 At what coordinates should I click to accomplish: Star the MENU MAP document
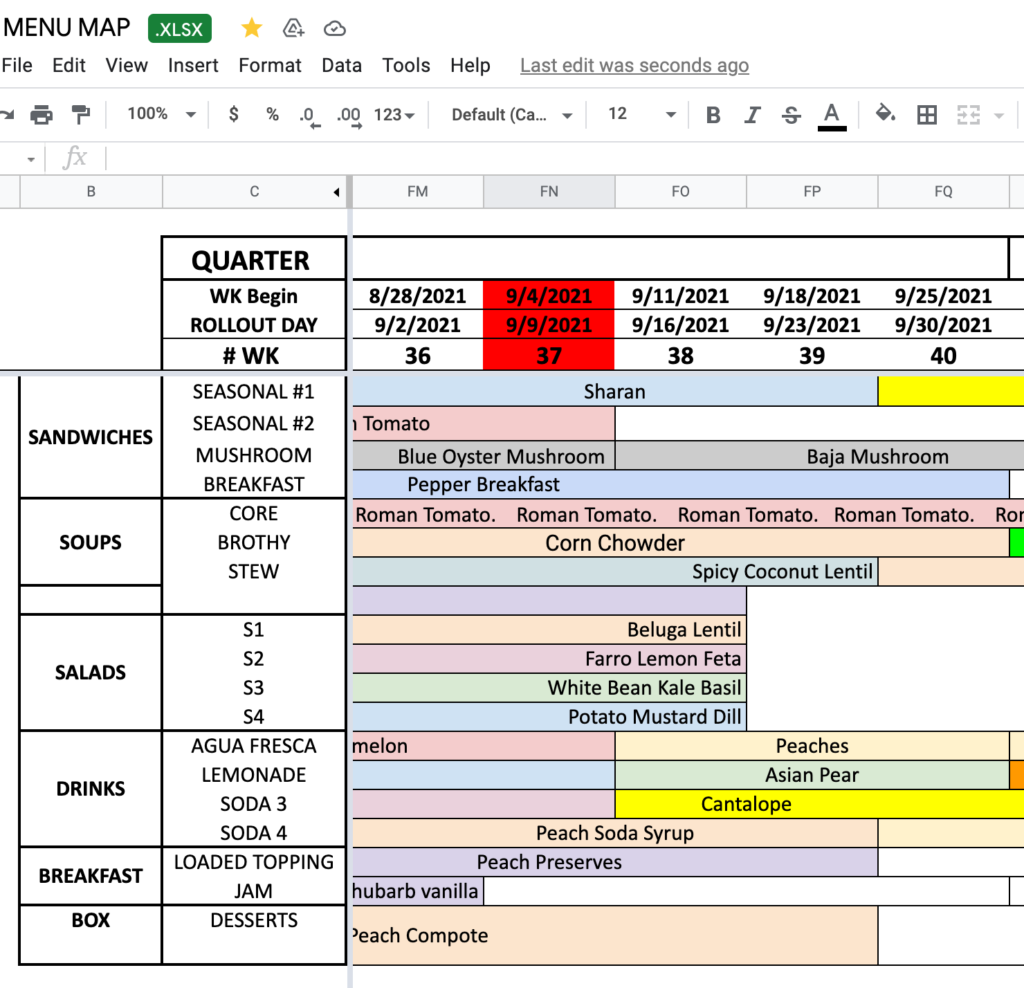[x=251, y=28]
